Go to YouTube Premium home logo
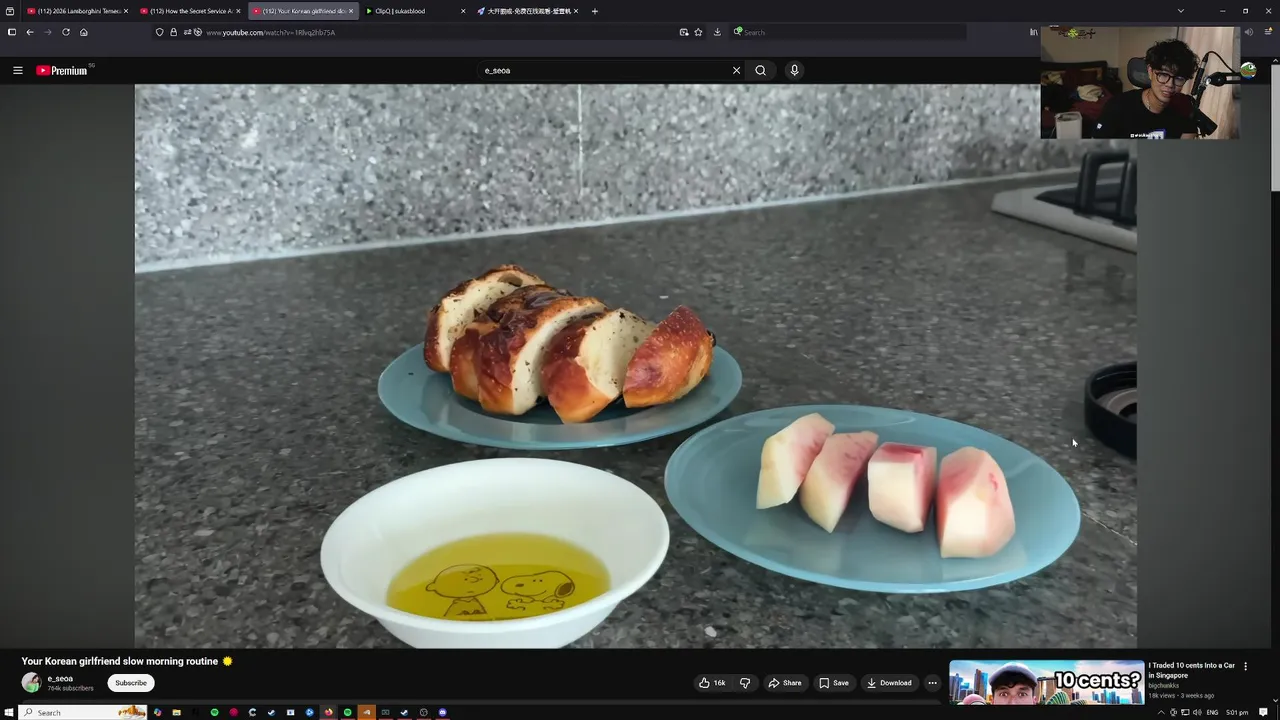 coord(62,70)
